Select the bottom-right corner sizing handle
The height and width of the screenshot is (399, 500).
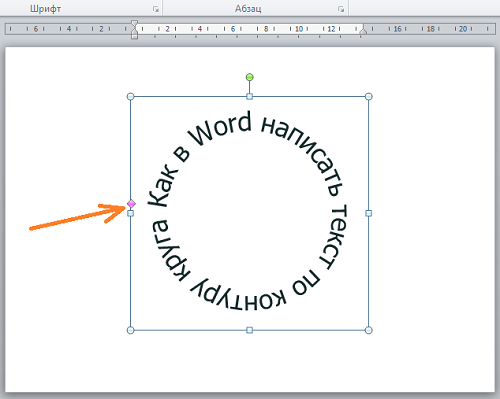click(x=368, y=330)
